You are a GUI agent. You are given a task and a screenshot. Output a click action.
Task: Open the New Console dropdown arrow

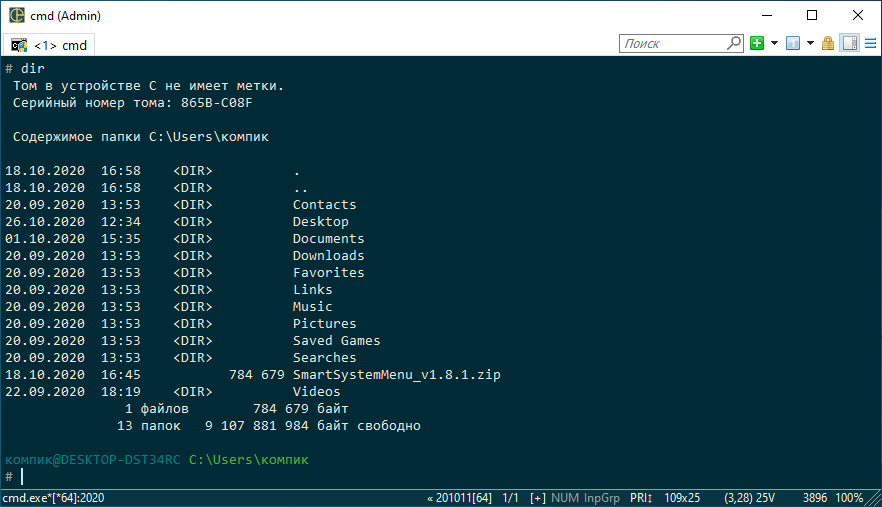774,43
